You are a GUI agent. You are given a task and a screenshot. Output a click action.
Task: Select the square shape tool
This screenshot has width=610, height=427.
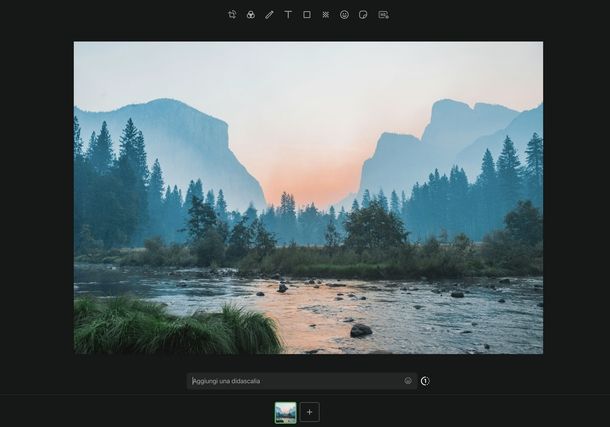[307, 15]
